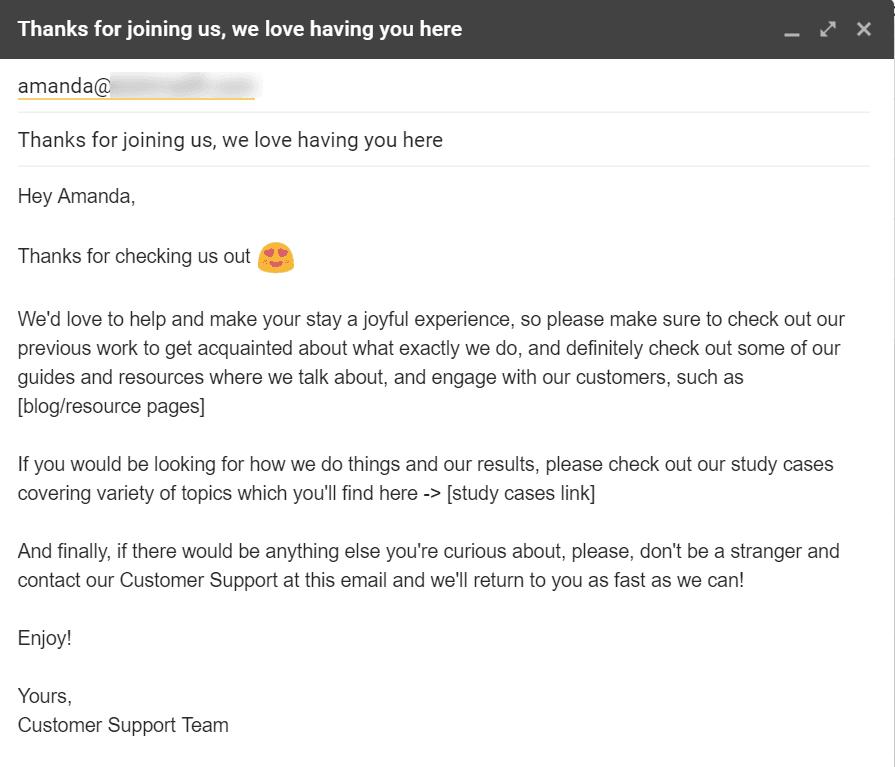Minimize the compose window
The image size is (895, 767).
coord(792,30)
